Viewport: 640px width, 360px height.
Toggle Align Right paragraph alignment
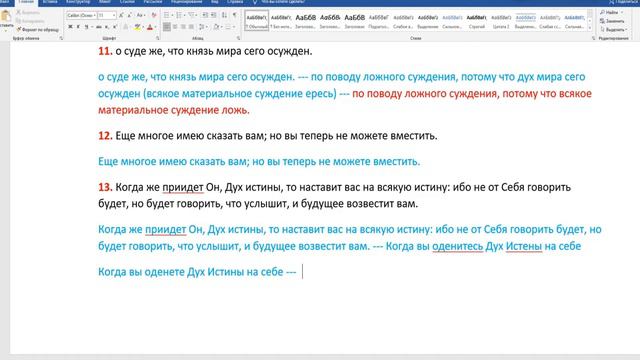(x=183, y=27)
